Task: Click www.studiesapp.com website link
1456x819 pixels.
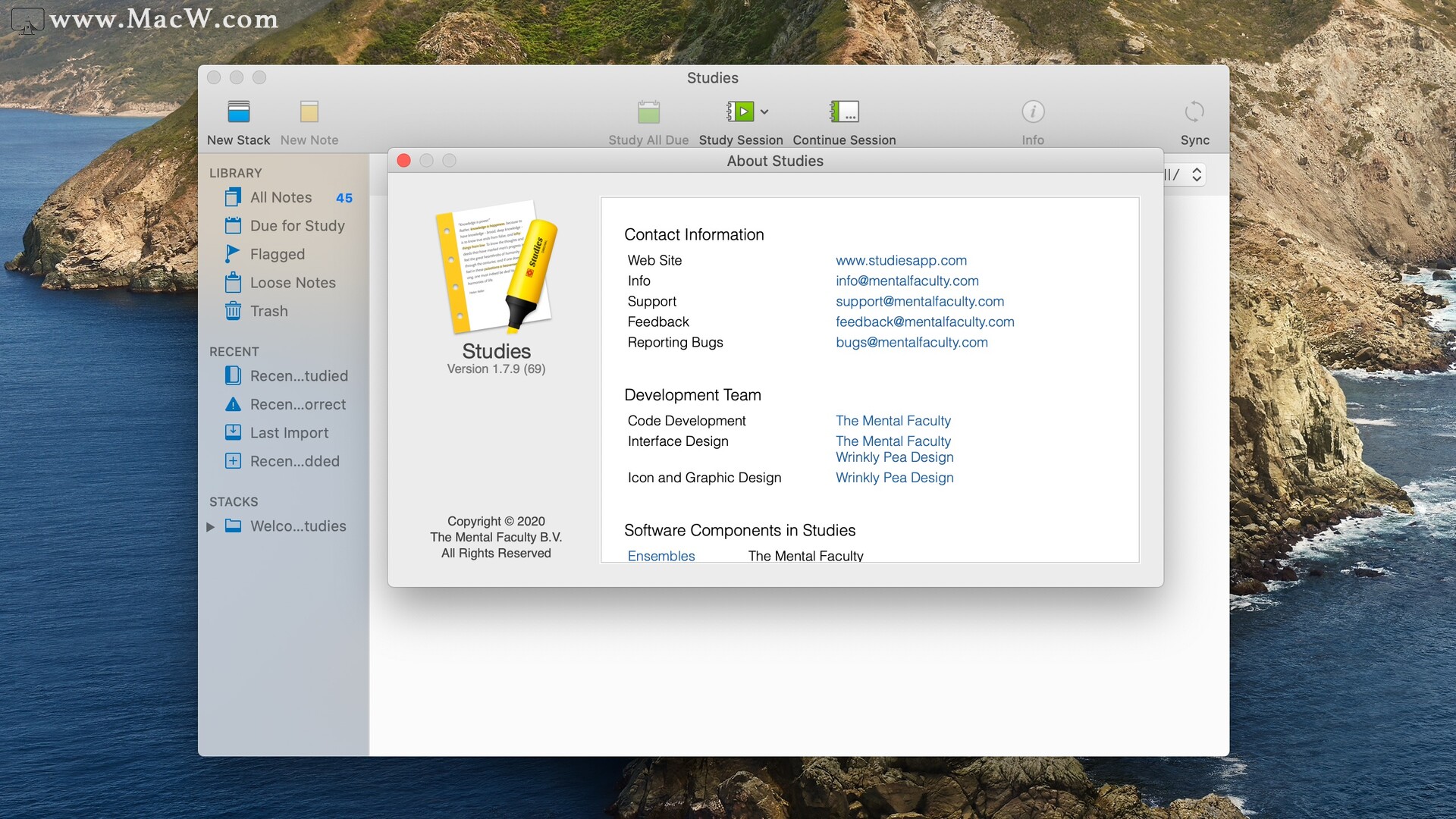Action: click(x=901, y=259)
